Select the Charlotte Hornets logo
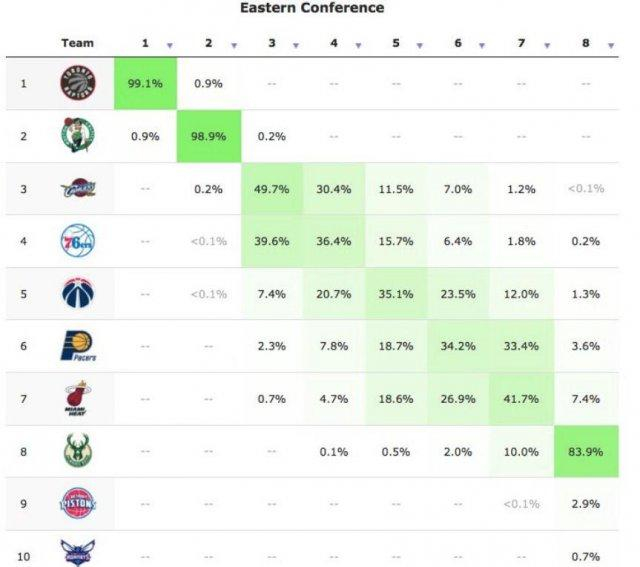This screenshot has width=640, height=567. [77, 553]
